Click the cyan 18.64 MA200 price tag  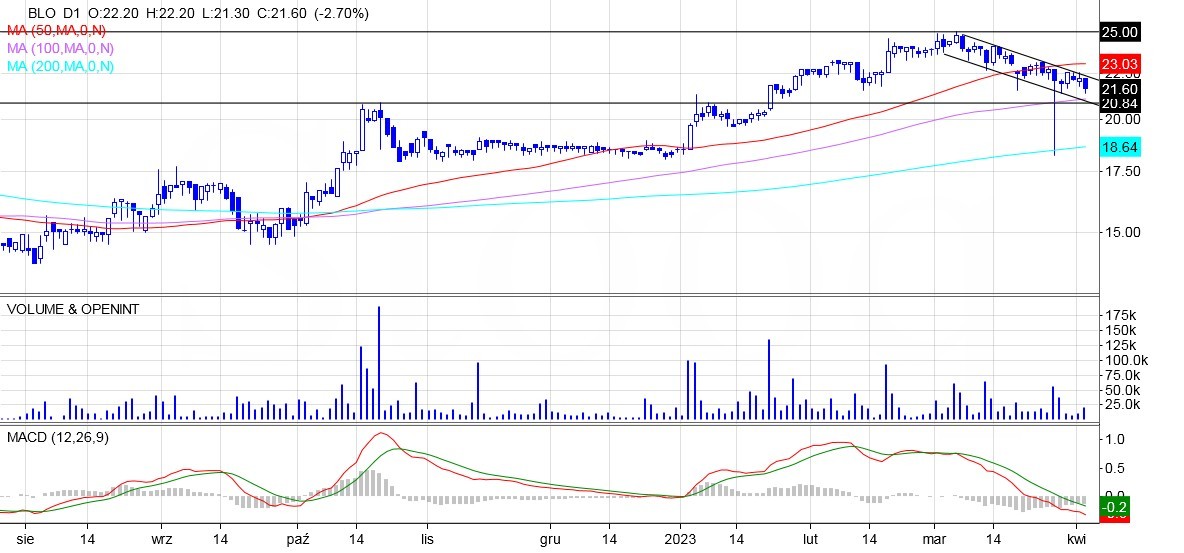tap(1119, 147)
